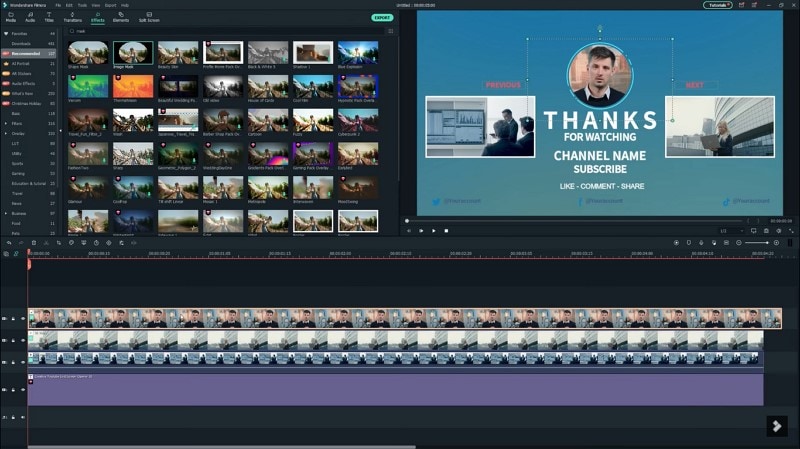Select the AI Portrait category
Image resolution: width=800 pixels, height=449 pixels.
29,64
